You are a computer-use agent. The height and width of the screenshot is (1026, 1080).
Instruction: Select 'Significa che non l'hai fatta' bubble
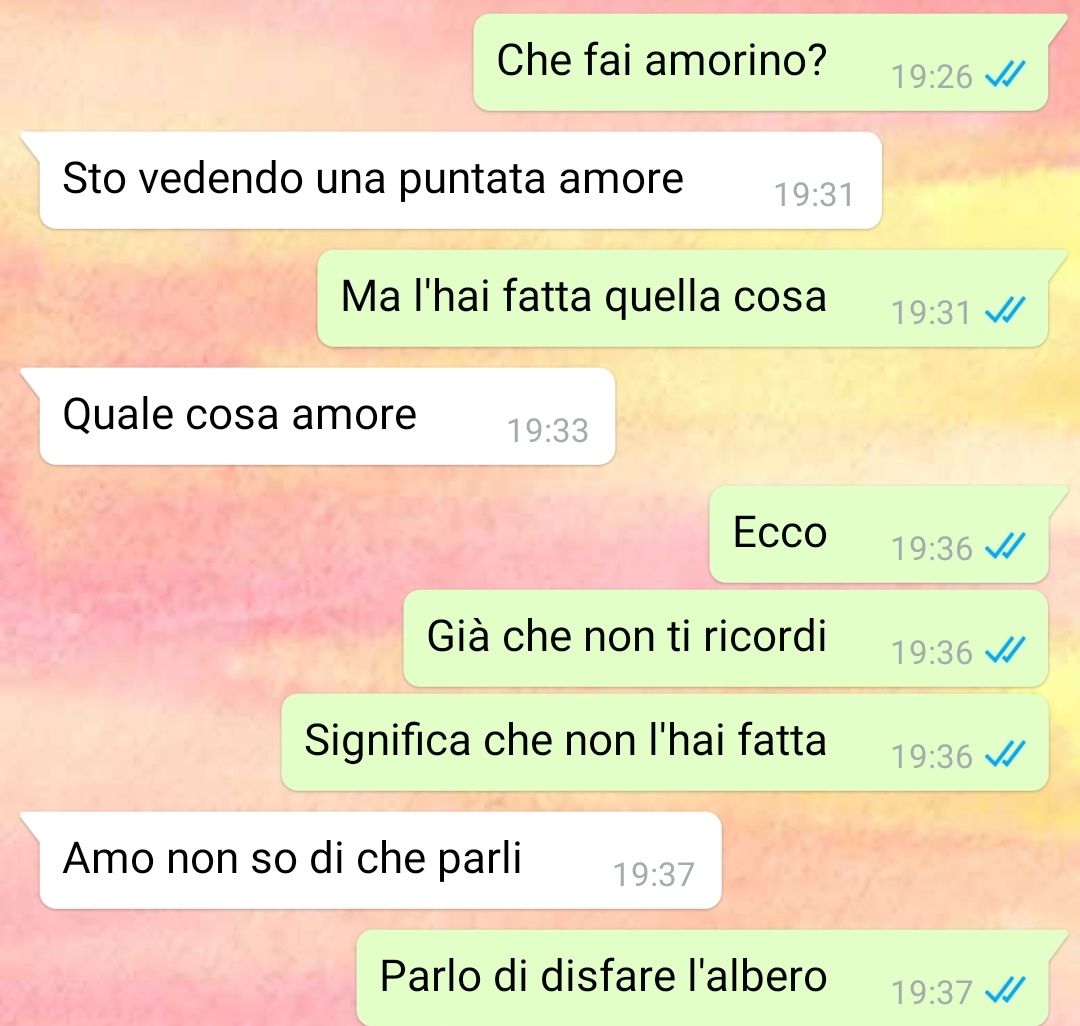(x=665, y=742)
